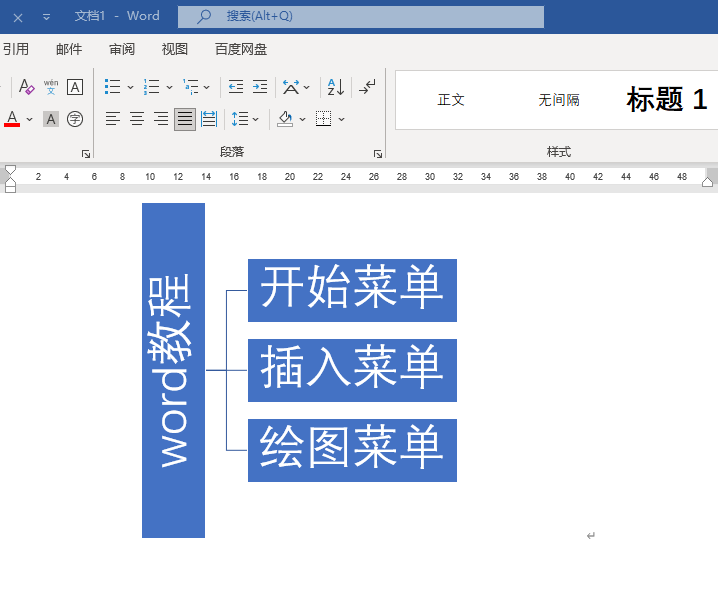Select the 无间隔 style

click(559, 100)
